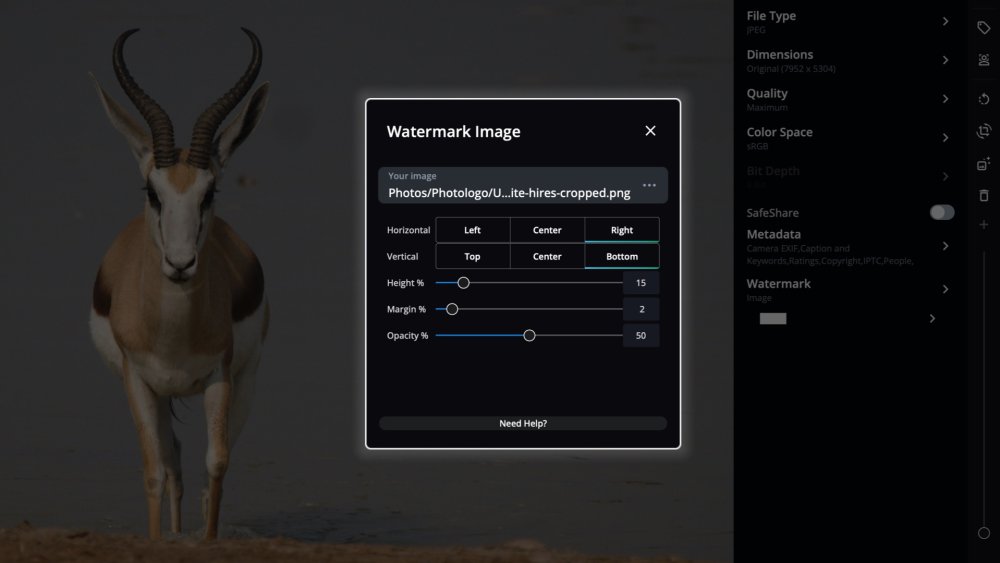
Task: Click the Opacity % value box
Action: click(x=641, y=335)
